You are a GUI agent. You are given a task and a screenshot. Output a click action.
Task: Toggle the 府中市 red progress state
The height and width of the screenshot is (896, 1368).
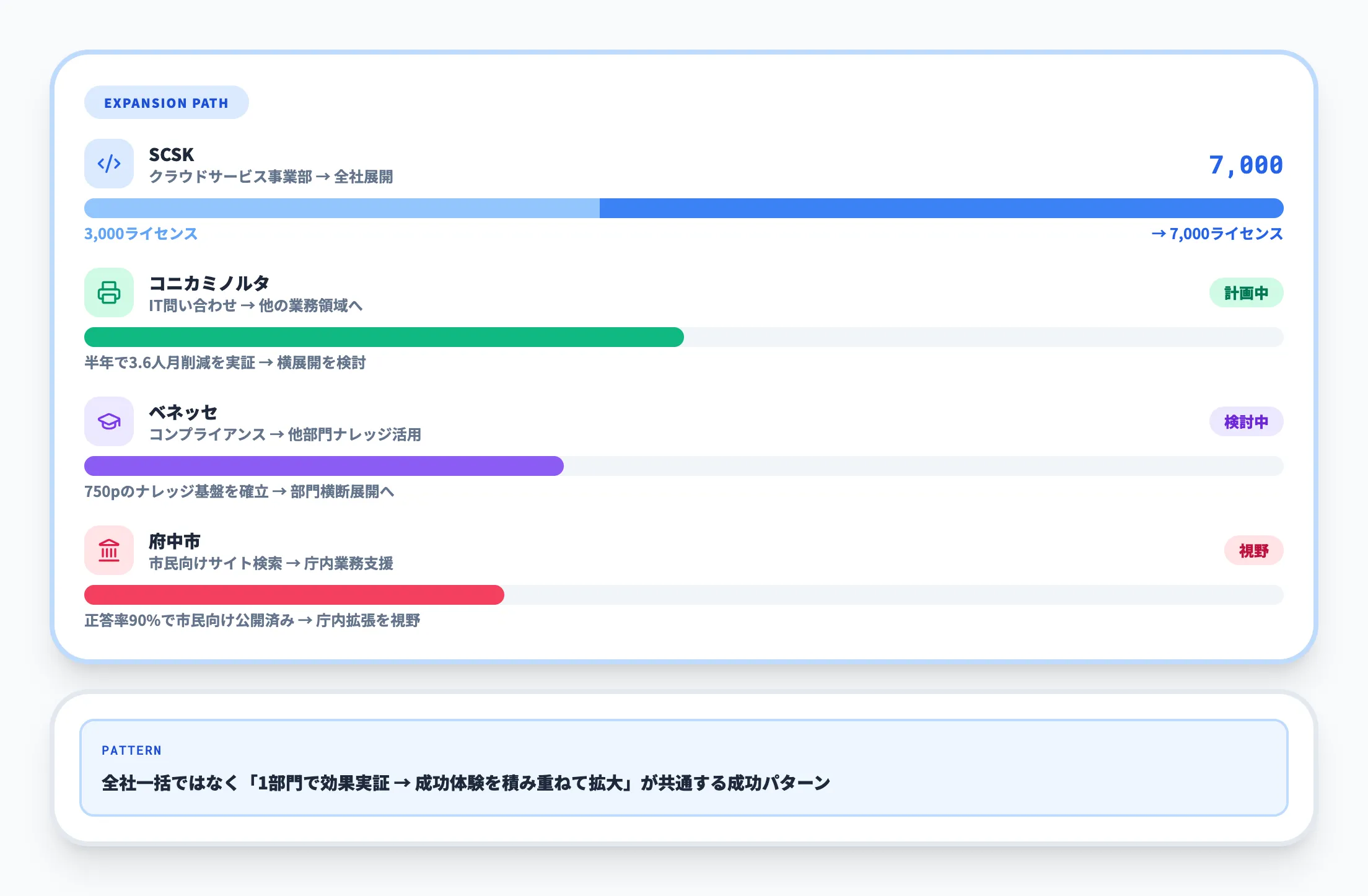tap(294, 595)
